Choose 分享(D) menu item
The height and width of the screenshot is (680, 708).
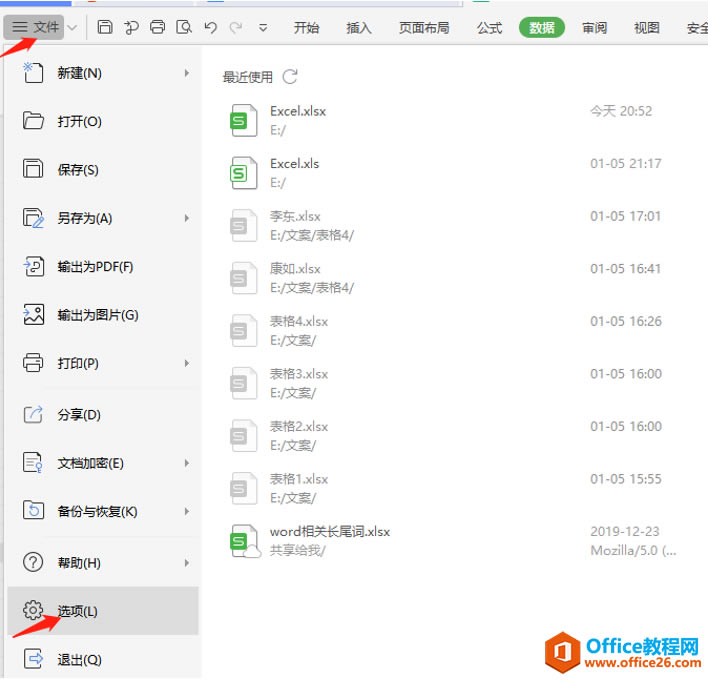pyautogui.click(x=103, y=415)
